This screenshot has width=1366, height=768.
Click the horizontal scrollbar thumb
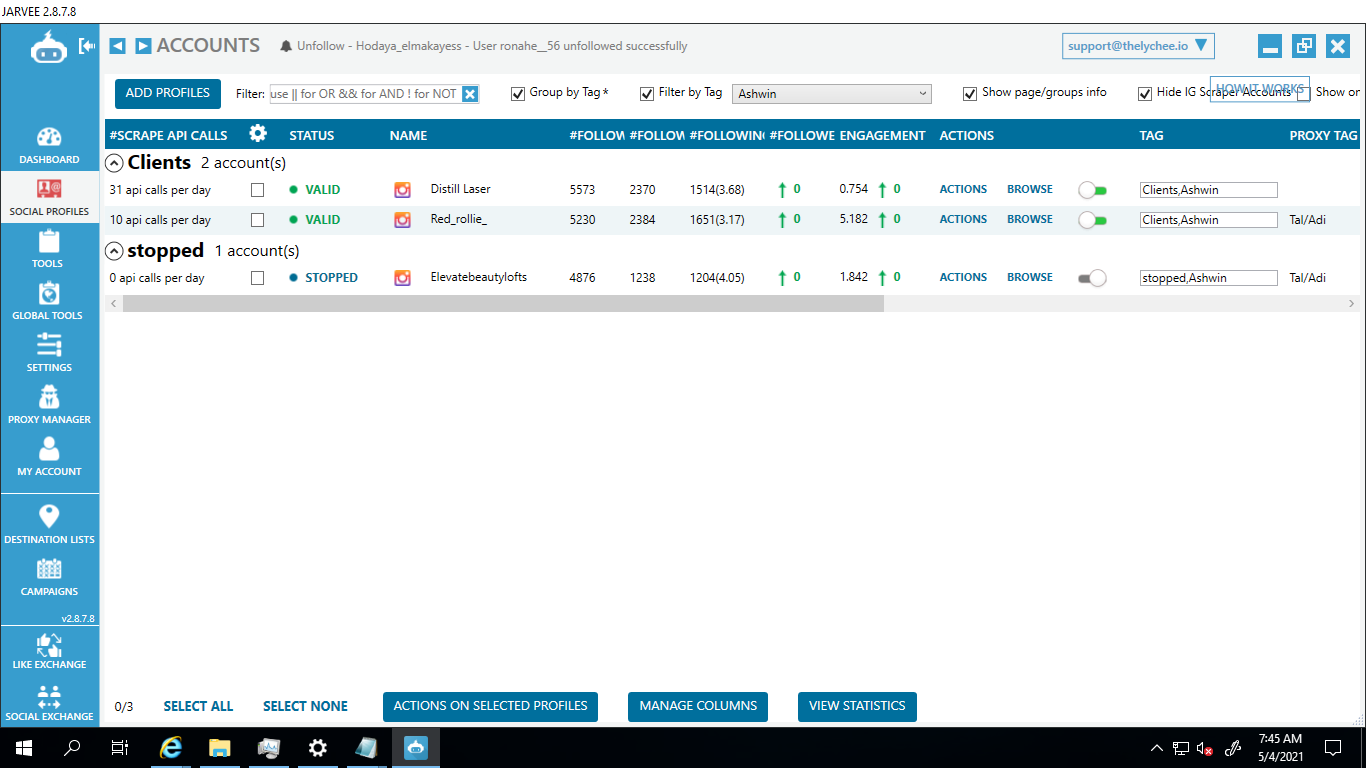[503, 303]
